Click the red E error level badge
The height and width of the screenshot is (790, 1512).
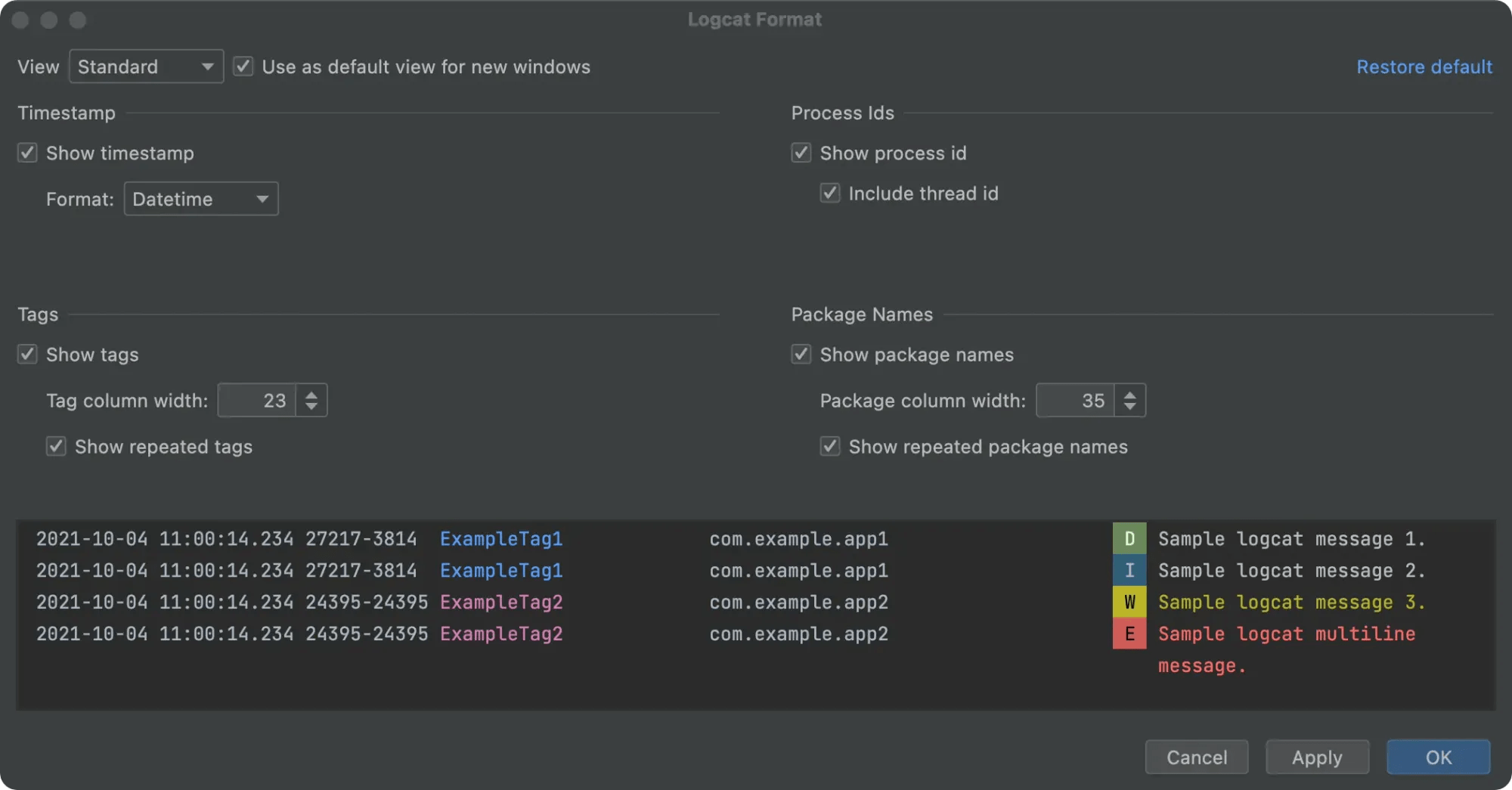1129,634
